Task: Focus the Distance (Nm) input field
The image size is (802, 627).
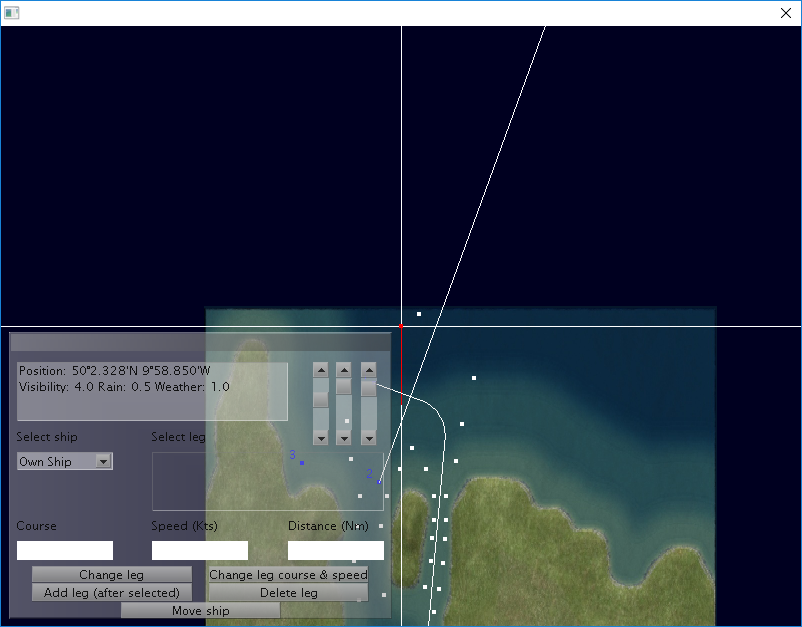Action: click(336, 550)
